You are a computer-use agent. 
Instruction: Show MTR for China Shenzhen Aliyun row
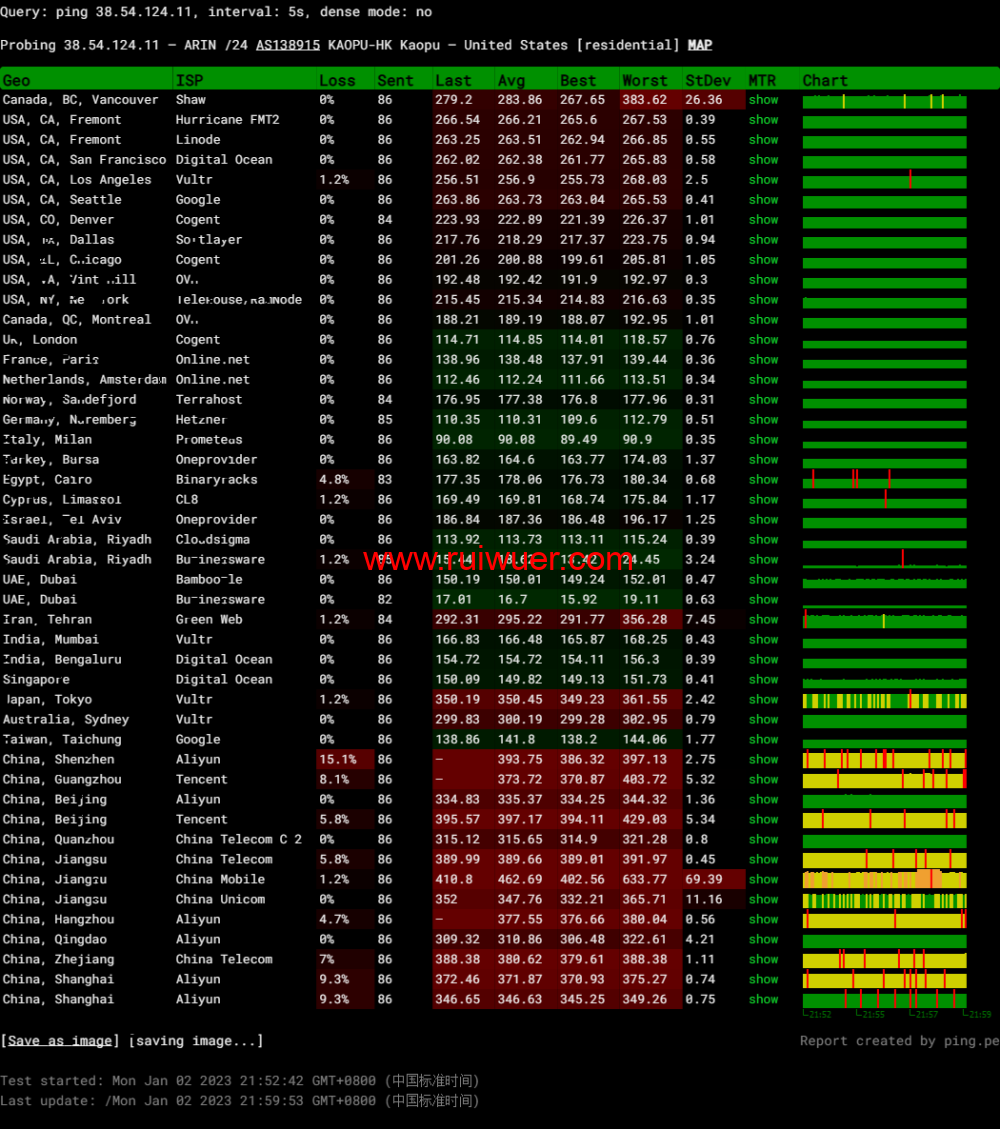(x=763, y=760)
